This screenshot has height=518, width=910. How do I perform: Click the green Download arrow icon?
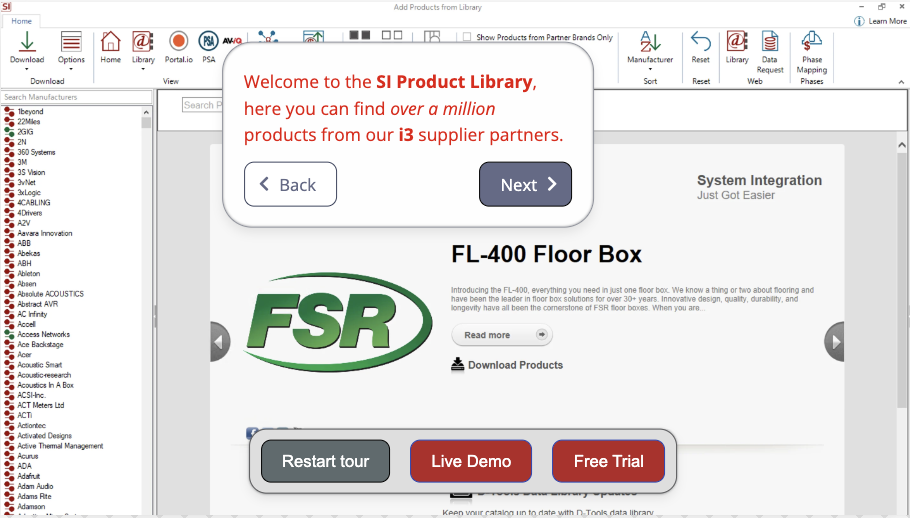(27, 41)
